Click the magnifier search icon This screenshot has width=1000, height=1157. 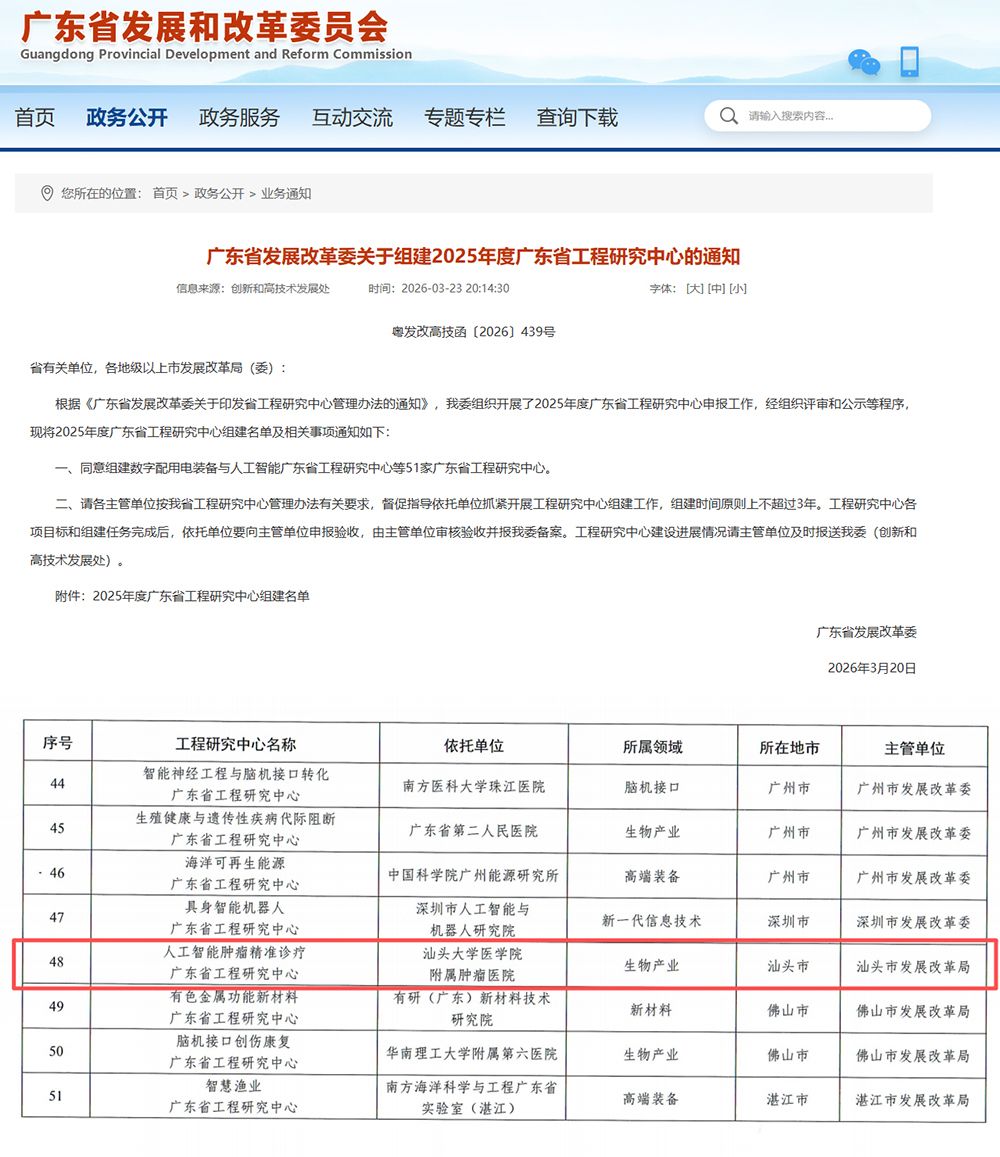[x=727, y=116]
